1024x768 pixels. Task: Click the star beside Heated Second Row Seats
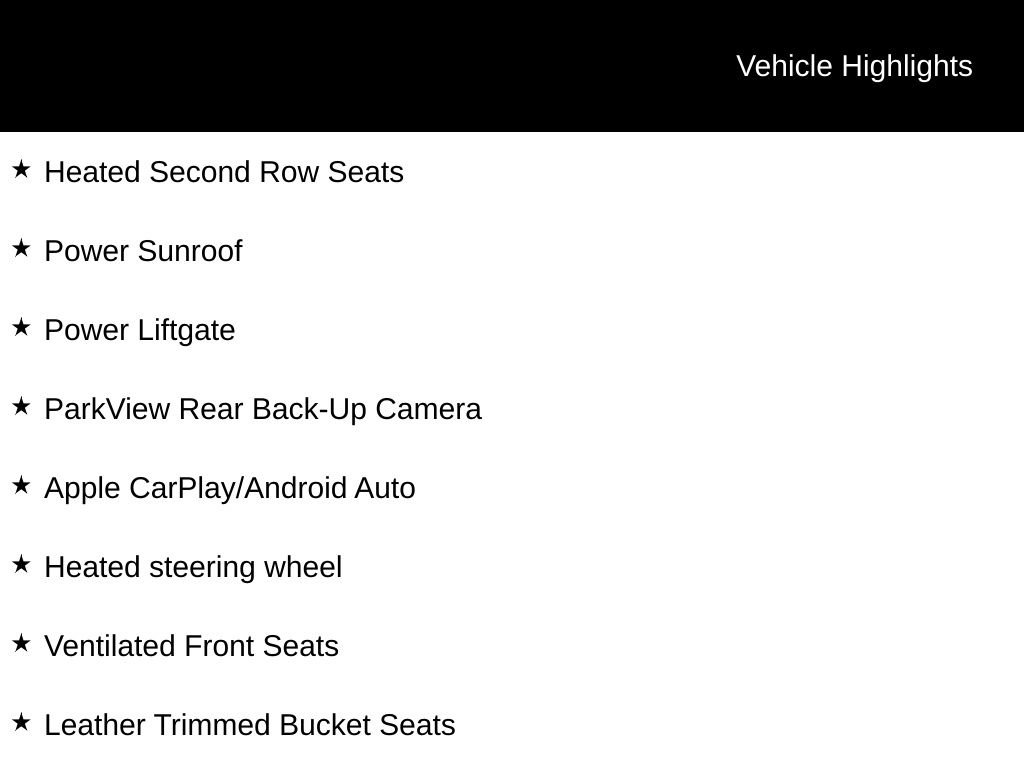(x=21, y=170)
